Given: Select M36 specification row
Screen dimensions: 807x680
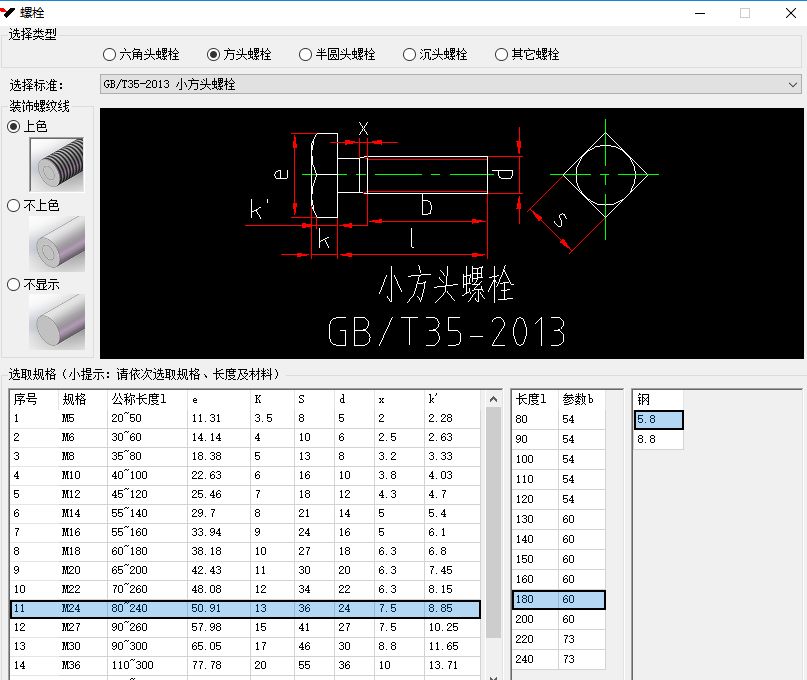Looking at the screenshot, I should tap(245, 666).
